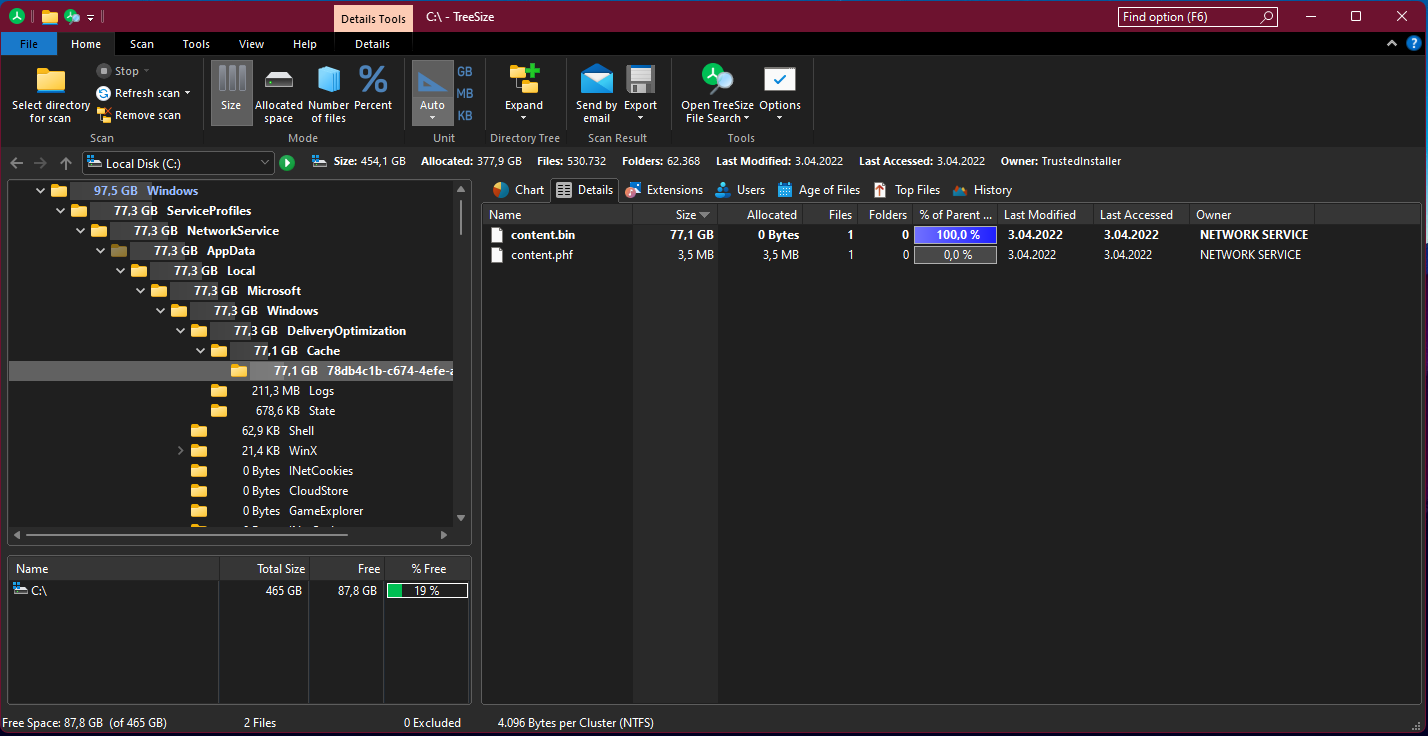The width and height of the screenshot is (1428, 736).
Task: Sort by the Name column in details
Action: pos(558,215)
